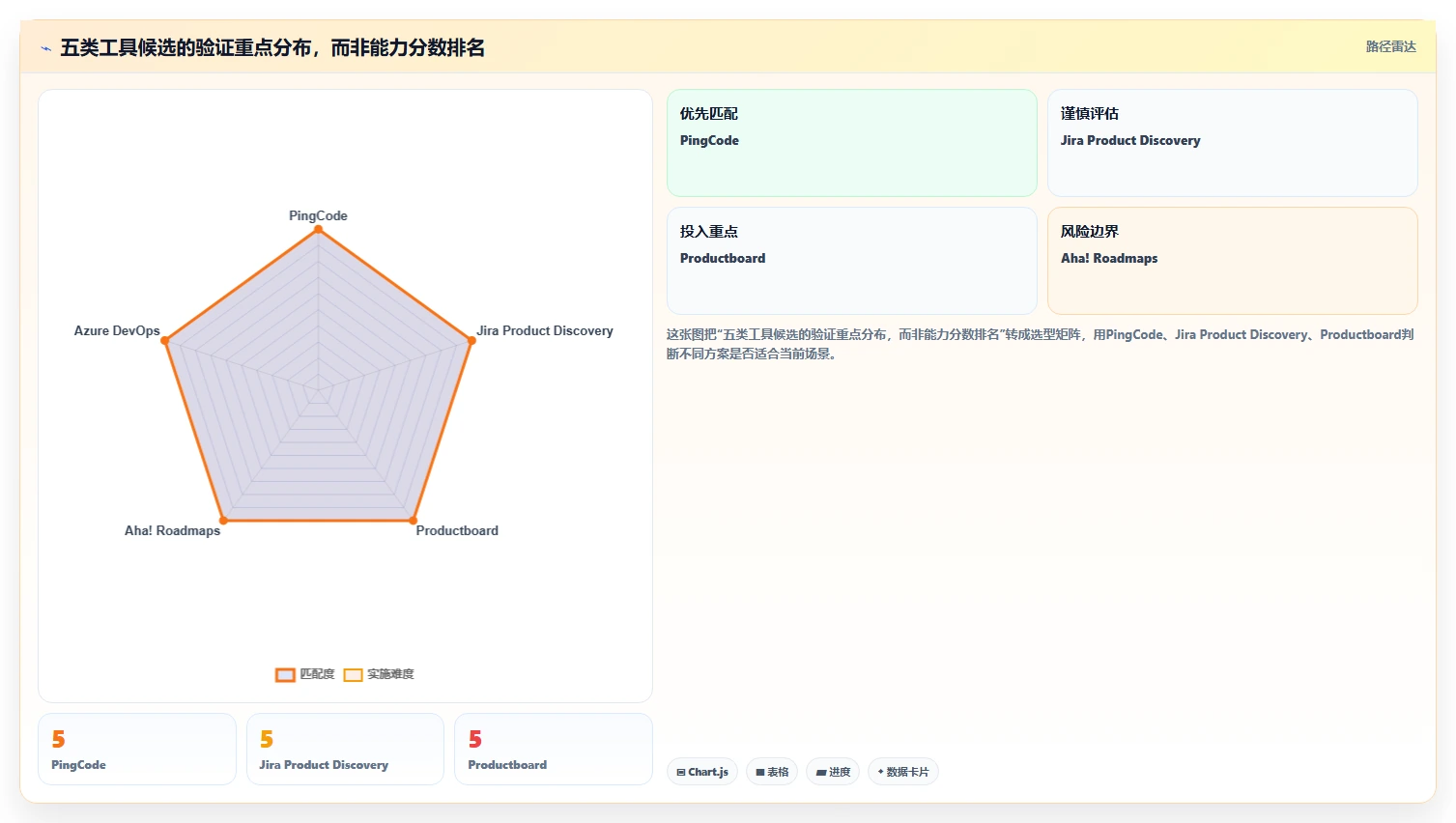This screenshot has height=823, width=1456.
Task: Click the description paragraph starting 这张图把
Action: coord(1041,344)
